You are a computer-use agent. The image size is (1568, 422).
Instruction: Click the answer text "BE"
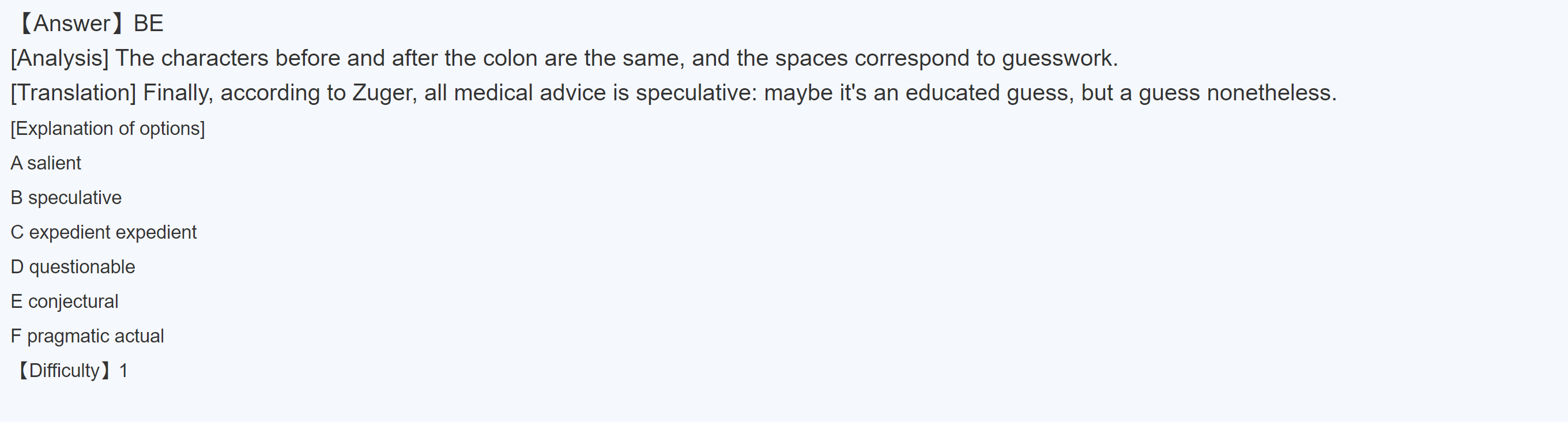pos(149,24)
